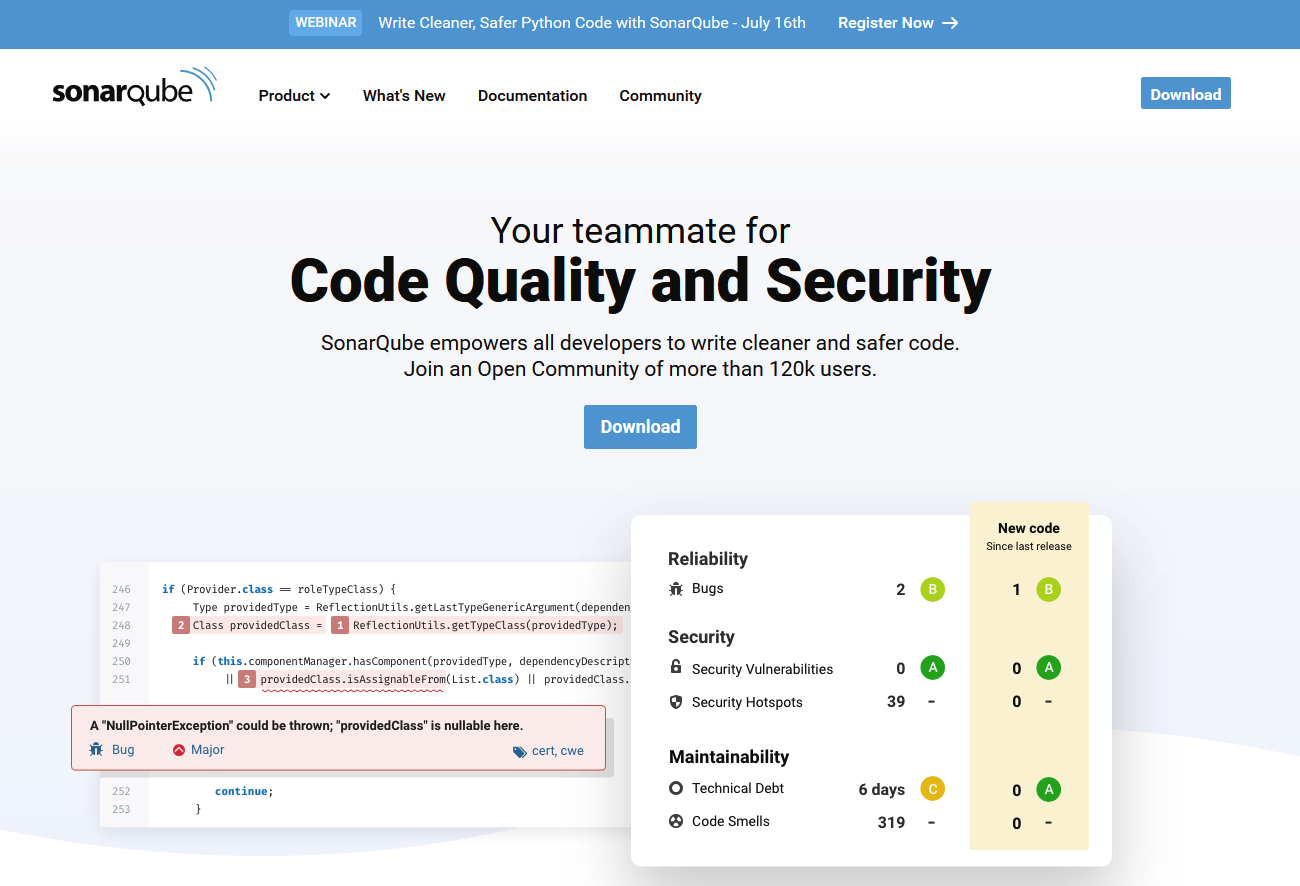Image resolution: width=1300 pixels, height=886 pixels.
Task: Click line number 246 in the code snippet
Action: click(x=121, y=590)
